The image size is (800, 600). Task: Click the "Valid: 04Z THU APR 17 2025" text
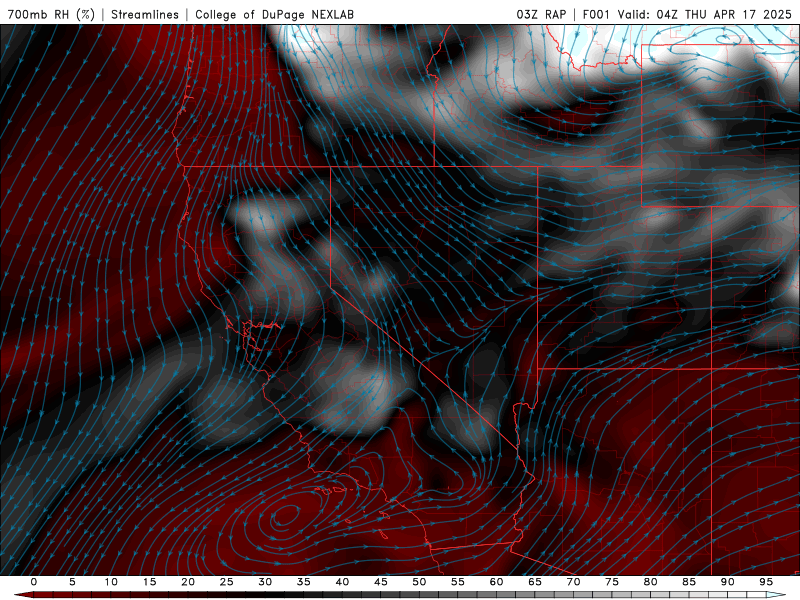tap(705, 14)
